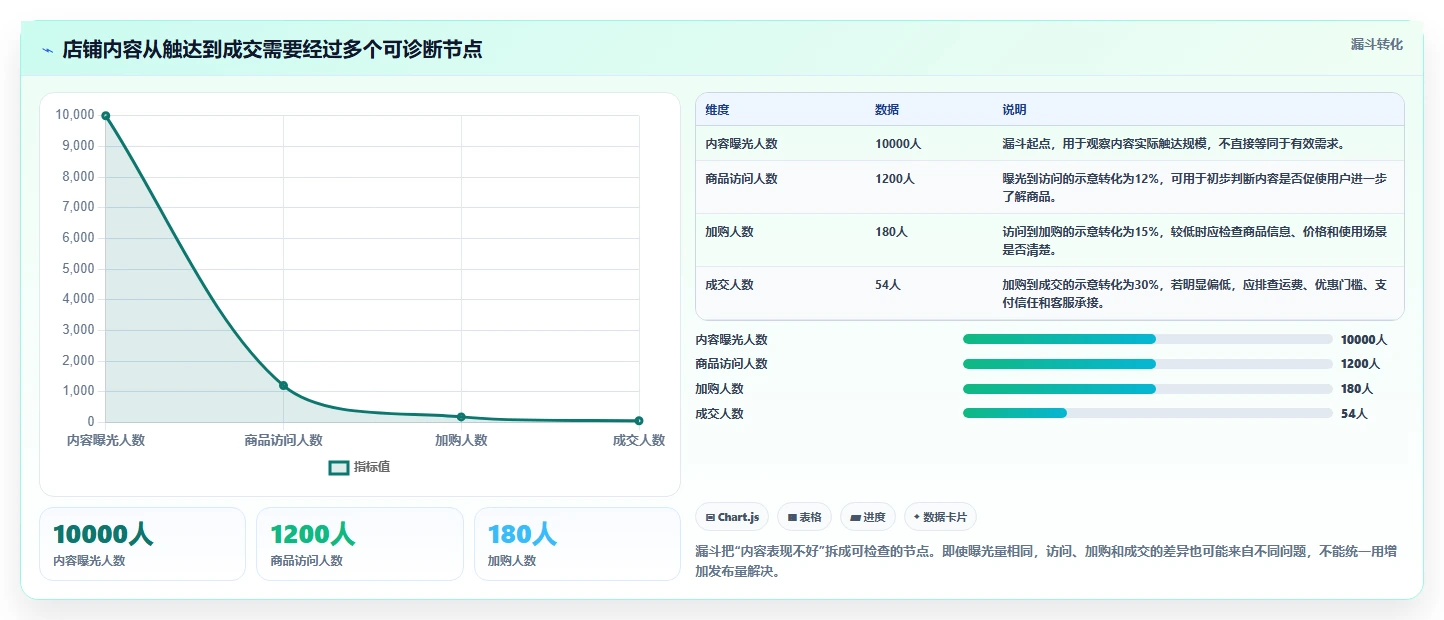Click the chart data point for 成交人数
Image resolution: width=1444 pixels, height=620 pixels.
(x=639, y=421)
